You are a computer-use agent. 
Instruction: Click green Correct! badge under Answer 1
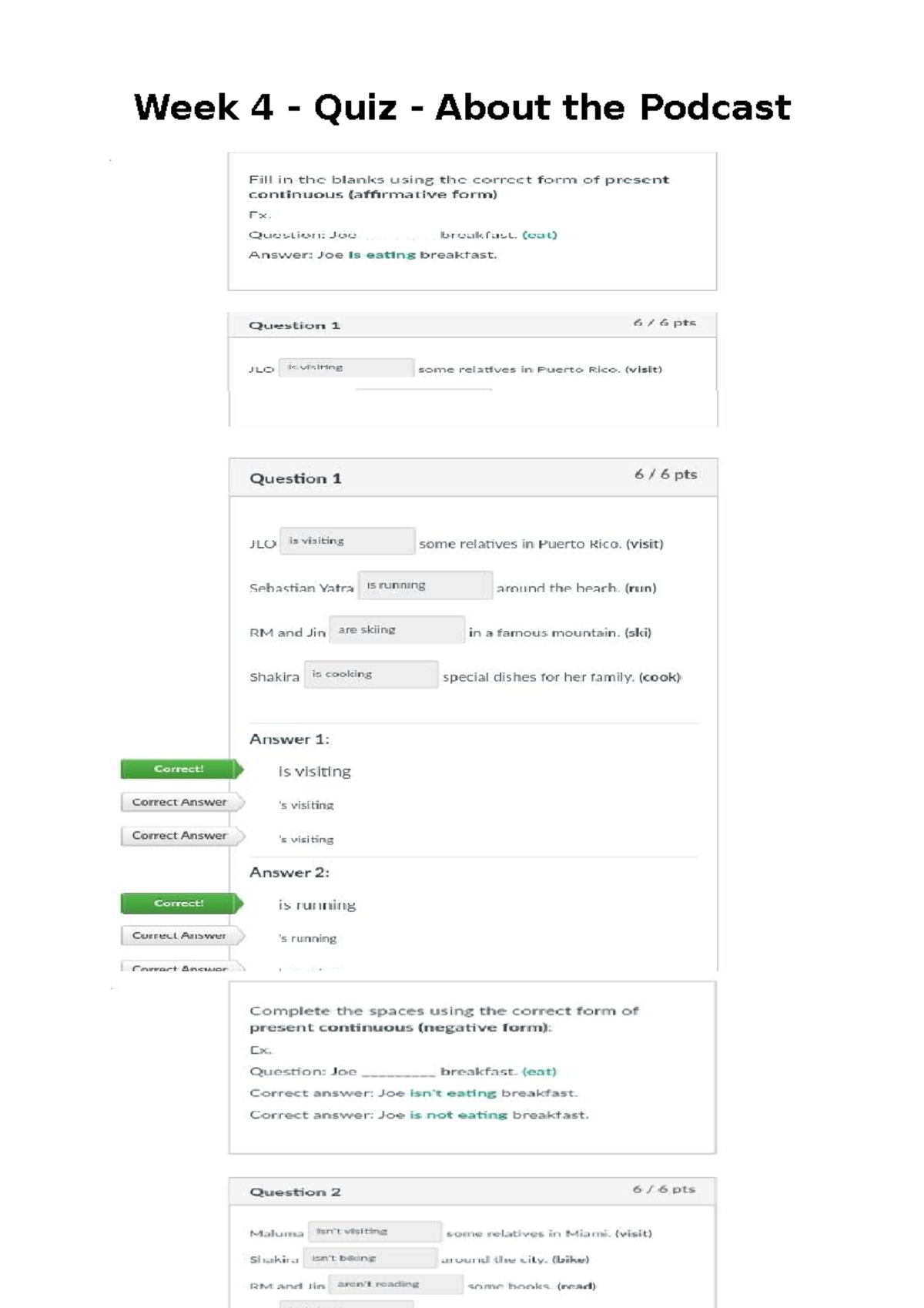point(180,769)
